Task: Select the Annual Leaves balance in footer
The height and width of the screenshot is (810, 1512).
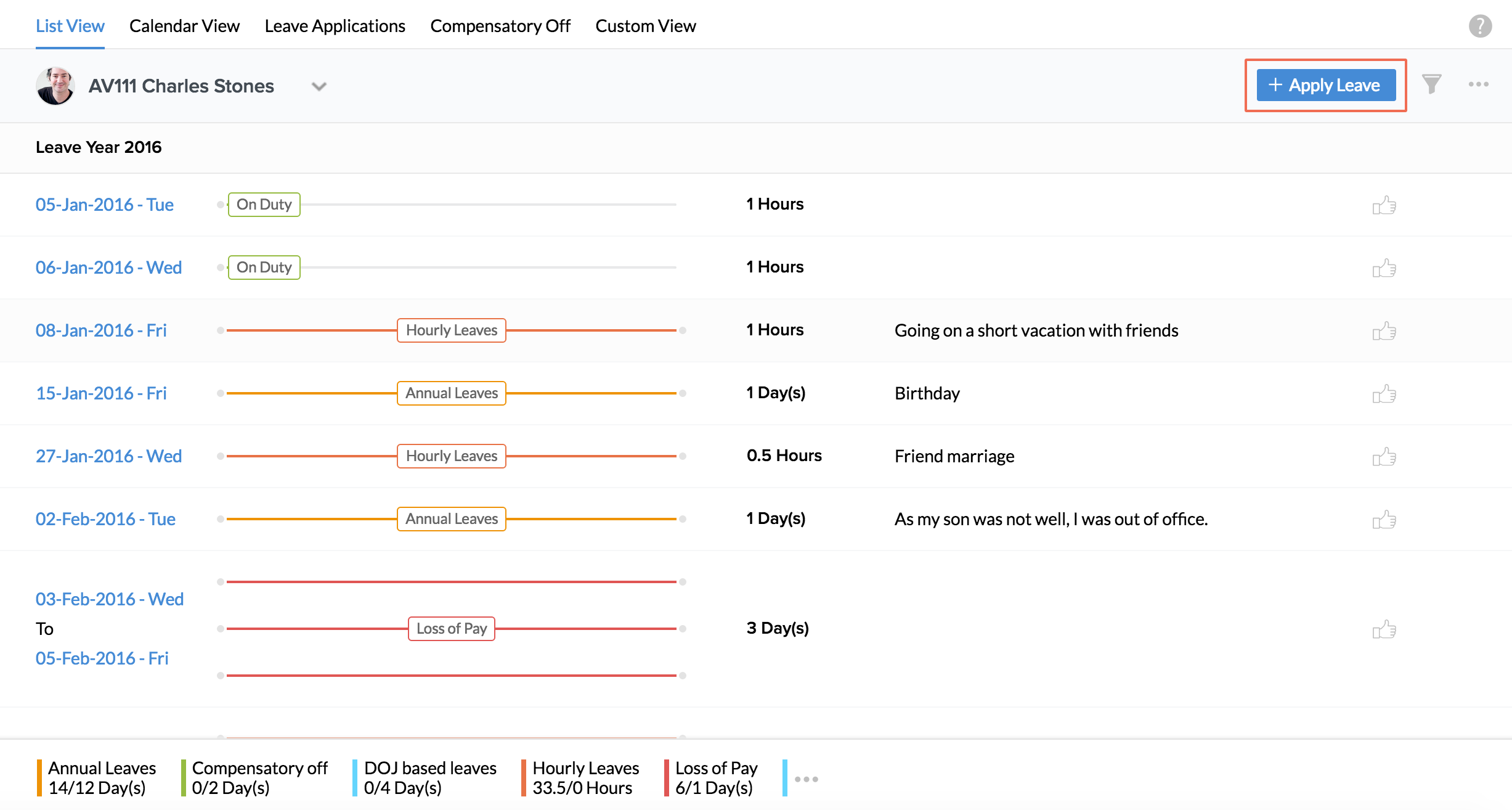Action: tap(102, 778)
